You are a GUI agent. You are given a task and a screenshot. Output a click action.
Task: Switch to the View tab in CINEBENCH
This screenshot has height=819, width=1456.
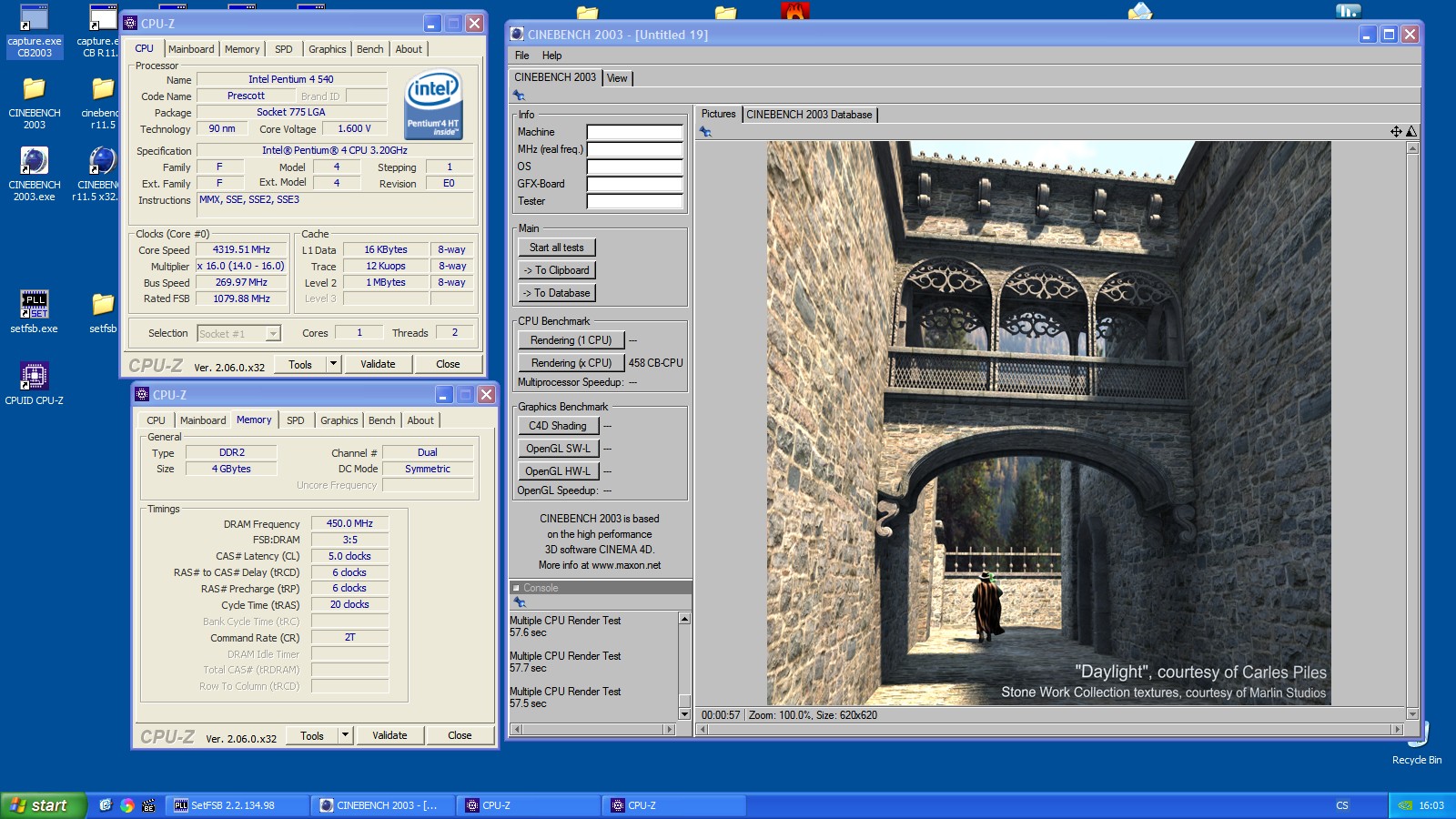[617, 78]
